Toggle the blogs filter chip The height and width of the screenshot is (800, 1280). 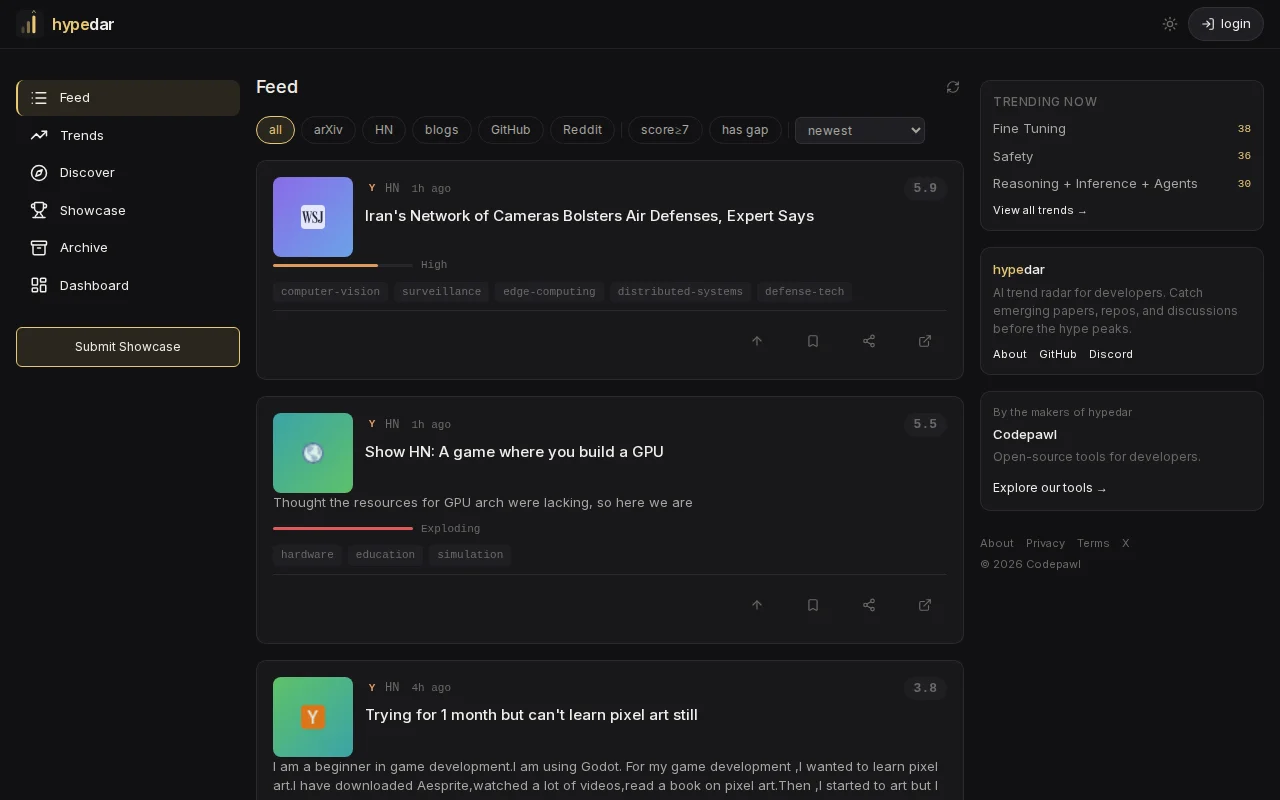[441, 130]
